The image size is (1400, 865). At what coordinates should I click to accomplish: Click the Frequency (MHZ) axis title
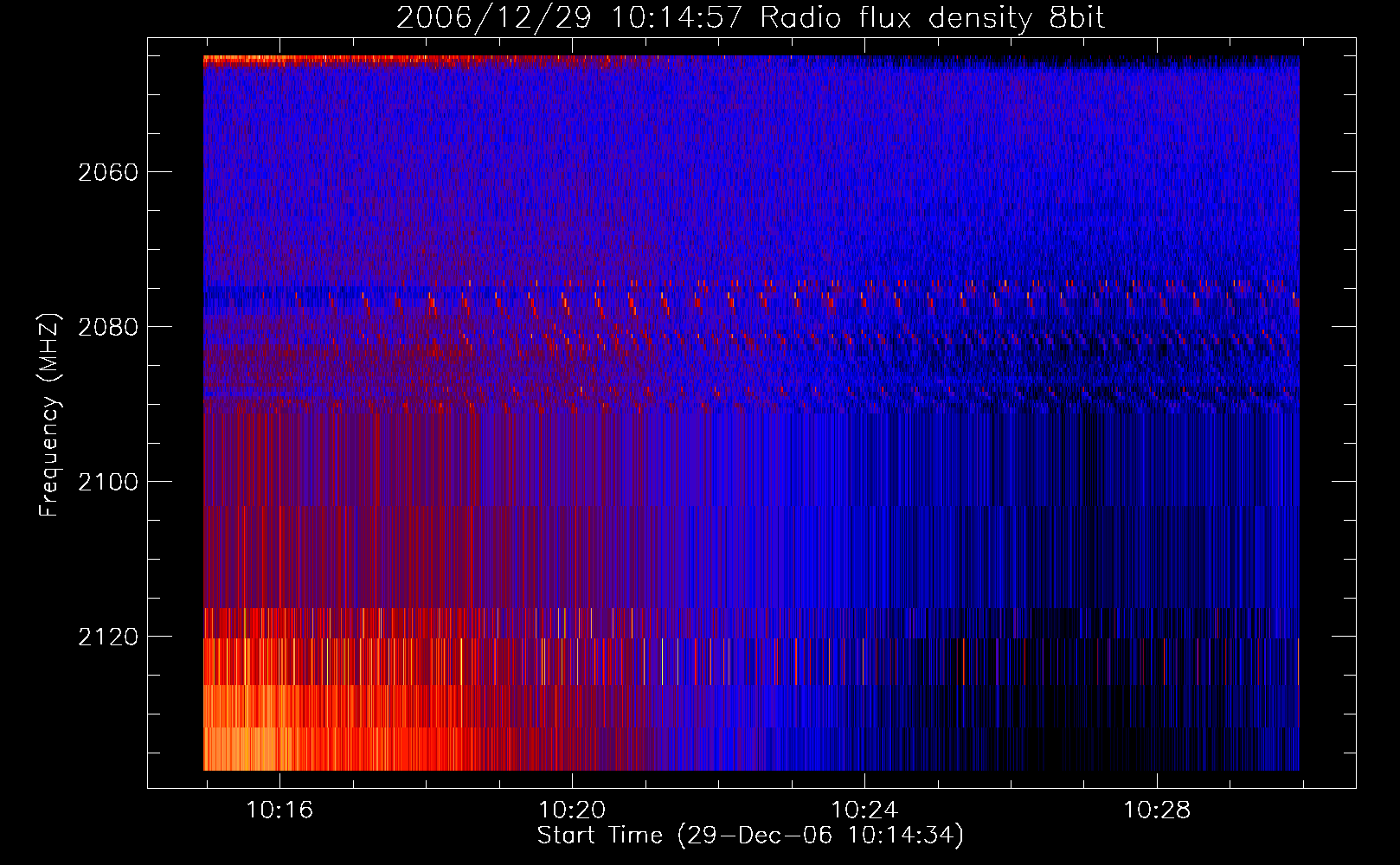(50, 415)
